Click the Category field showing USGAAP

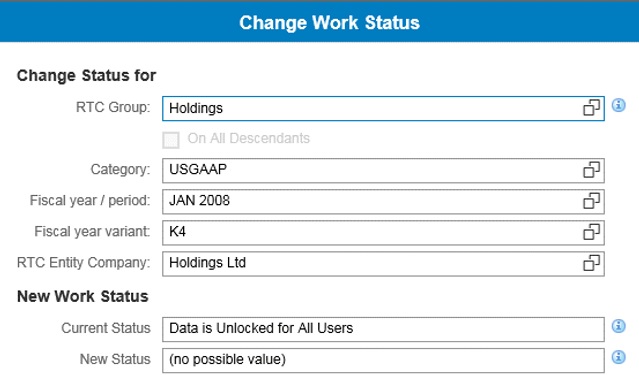[x=383, y=170]
